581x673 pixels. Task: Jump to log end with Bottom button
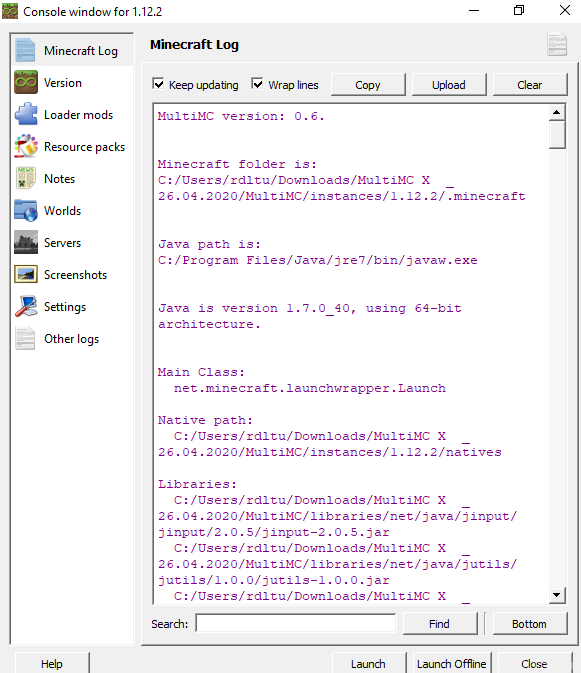[530, 624]
